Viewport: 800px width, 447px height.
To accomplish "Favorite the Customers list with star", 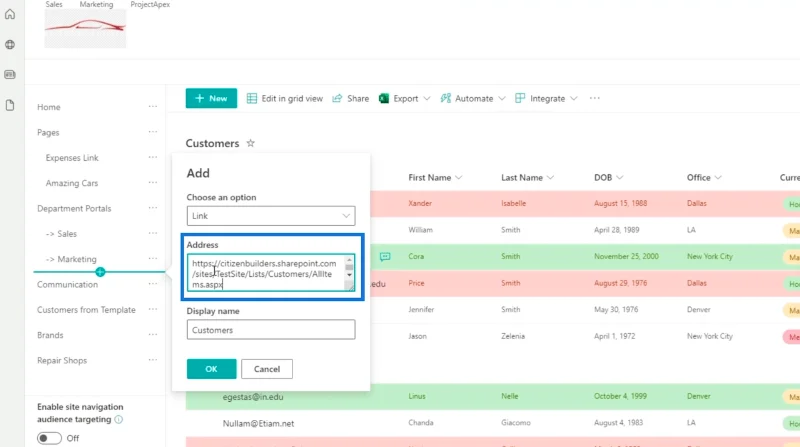I will click(251, 143).
